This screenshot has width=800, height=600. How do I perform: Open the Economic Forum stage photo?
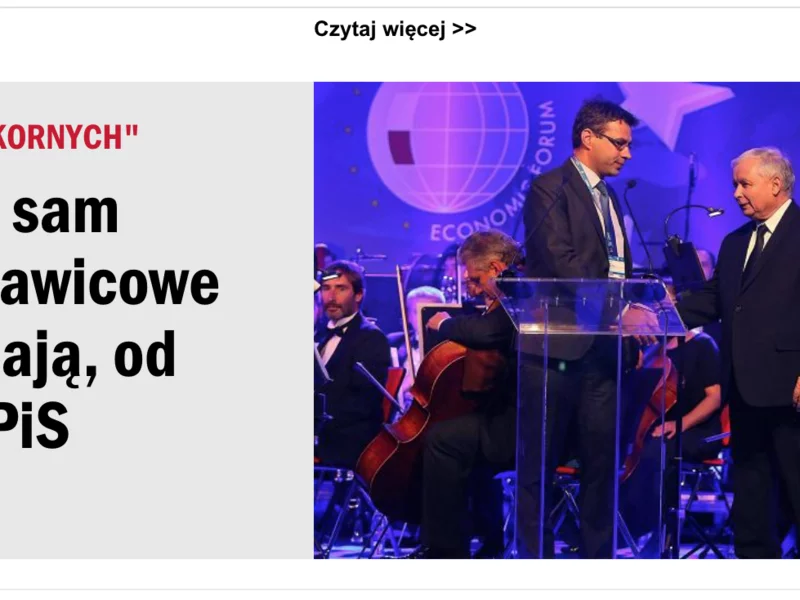coord(557,320)
